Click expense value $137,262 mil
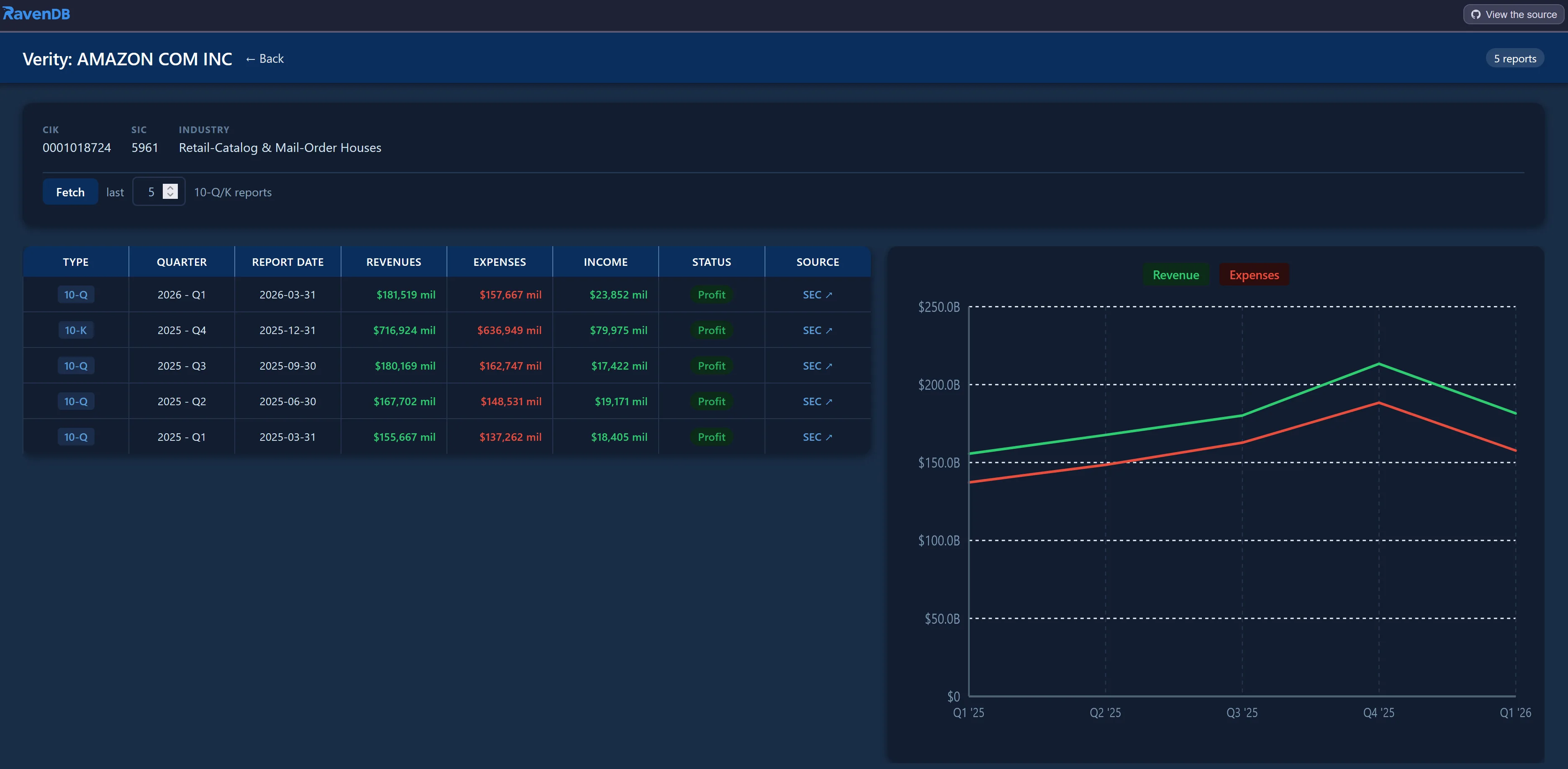The image size is (1568, 769). pos(510,437)
